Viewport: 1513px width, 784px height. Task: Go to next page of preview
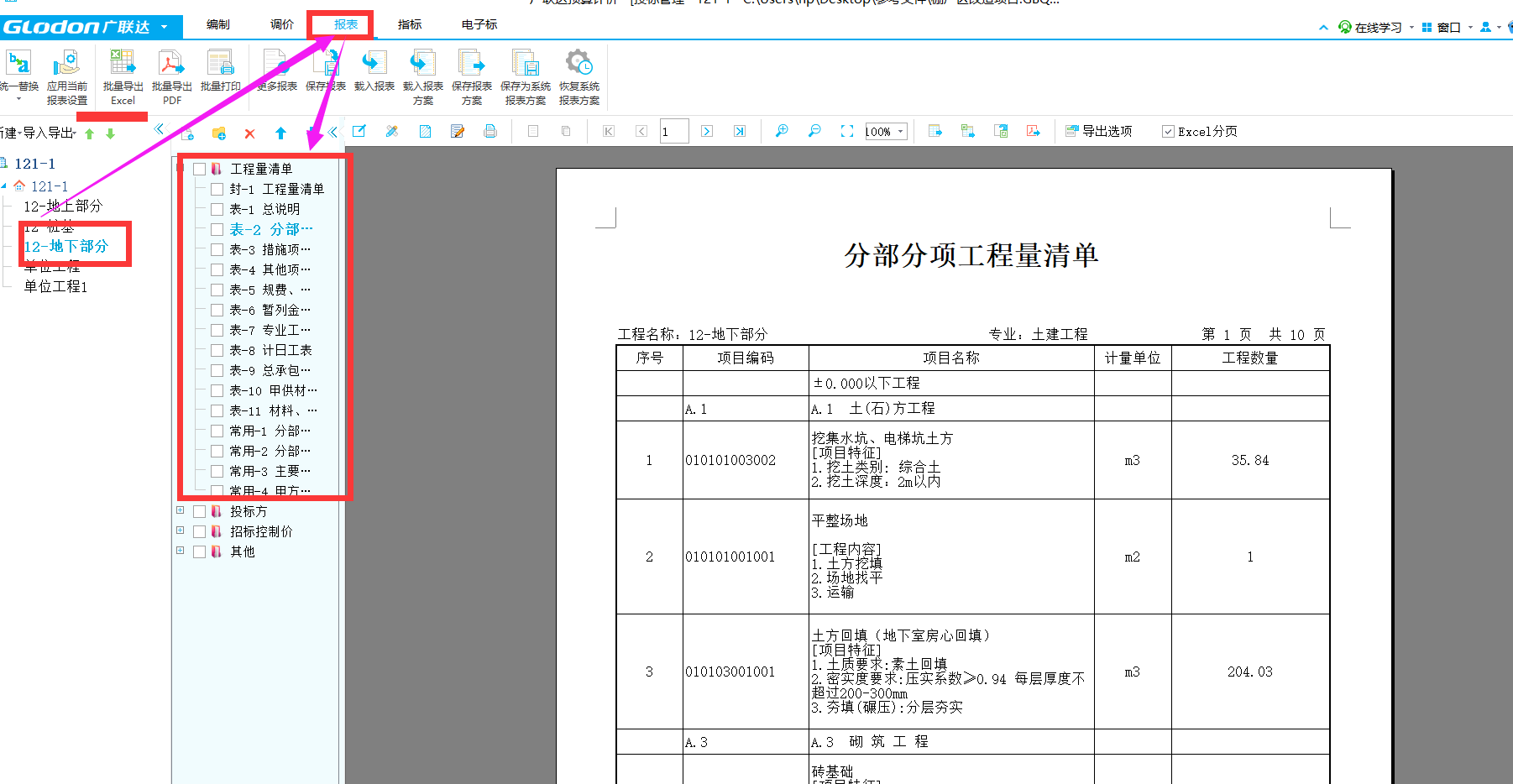tap(706, 131)
